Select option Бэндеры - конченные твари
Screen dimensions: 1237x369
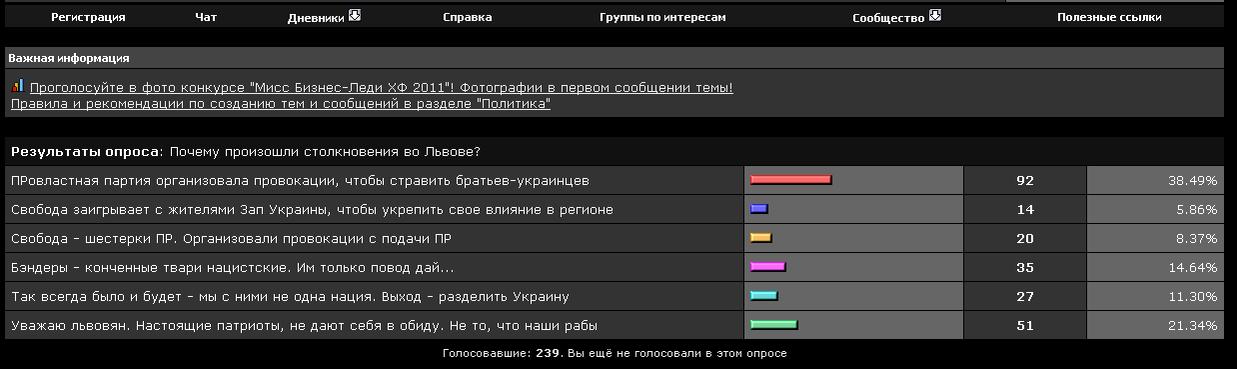(x=232, y=268)
